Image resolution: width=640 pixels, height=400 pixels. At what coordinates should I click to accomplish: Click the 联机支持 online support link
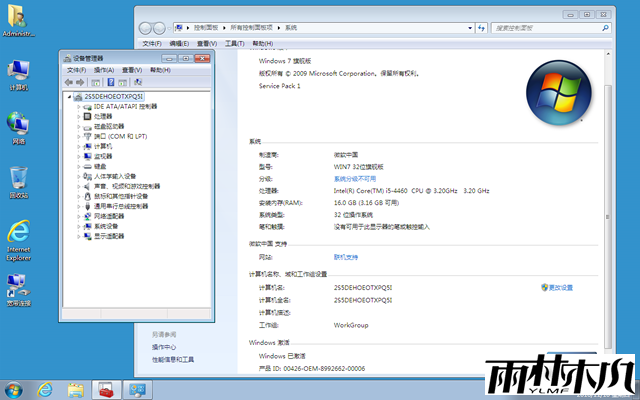click(346, 256)
